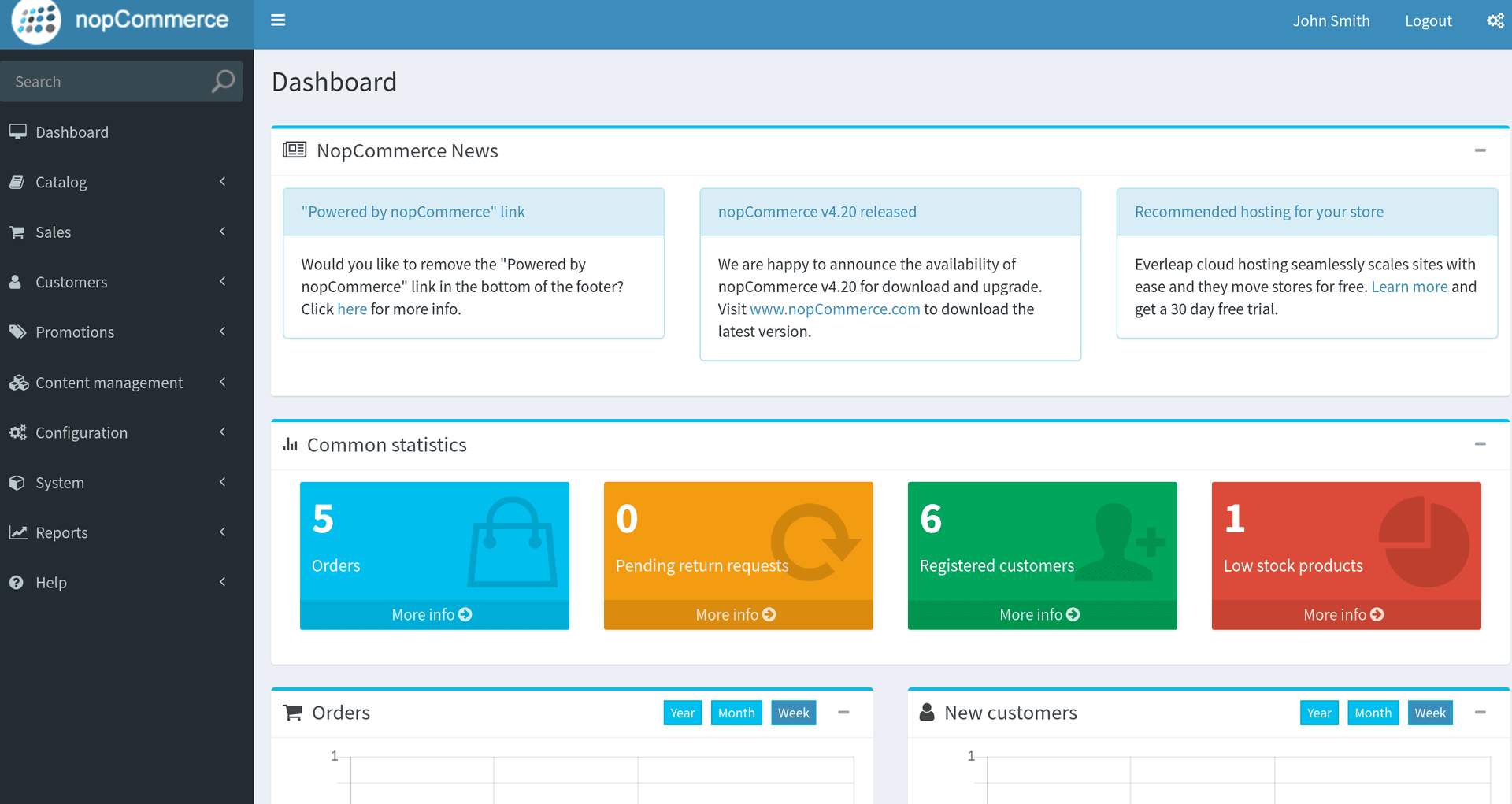Expand the System menu
1512x804 pixels.
[222, 482]
